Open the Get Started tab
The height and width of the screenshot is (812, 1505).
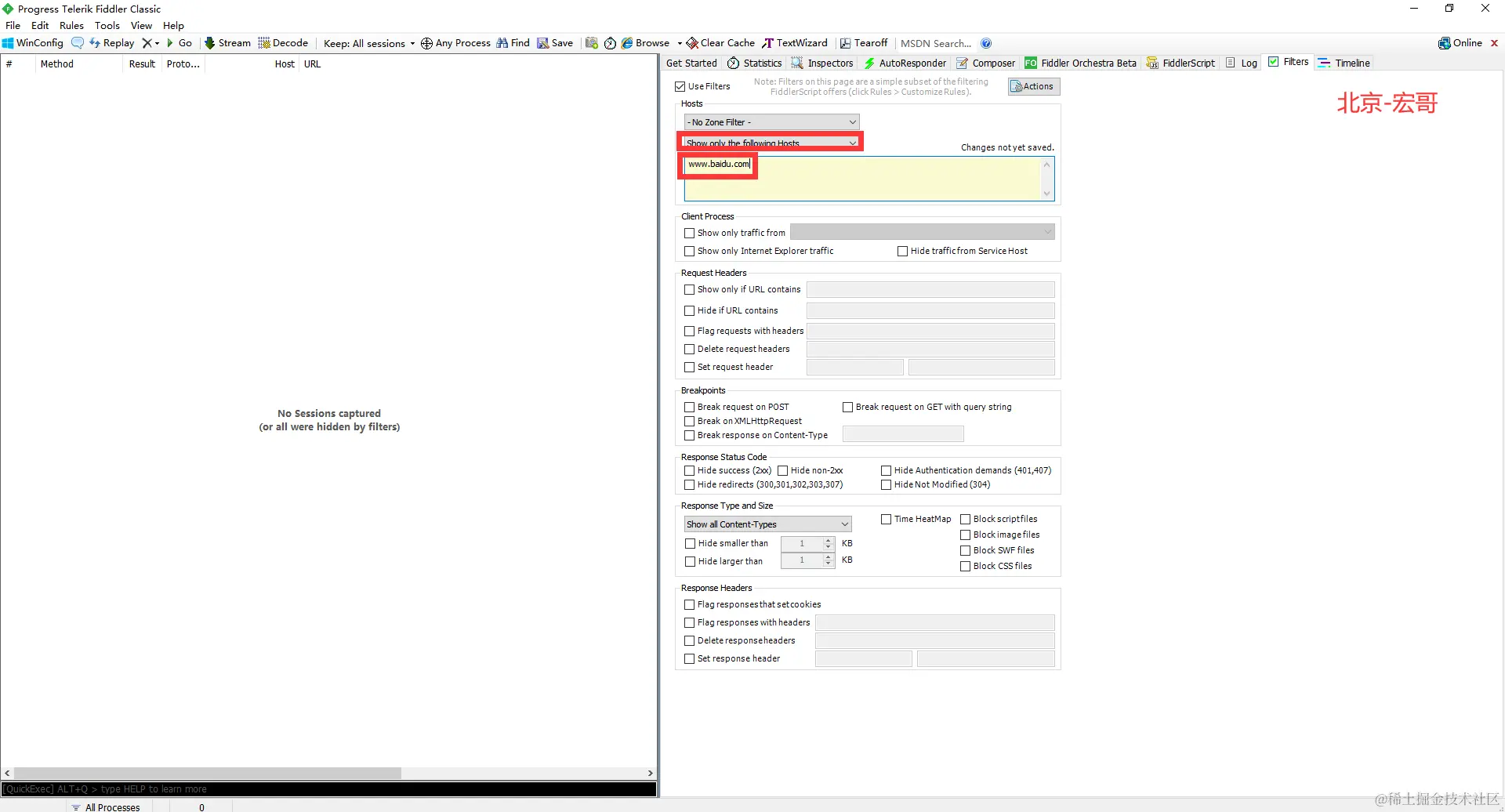coord(691,63)
